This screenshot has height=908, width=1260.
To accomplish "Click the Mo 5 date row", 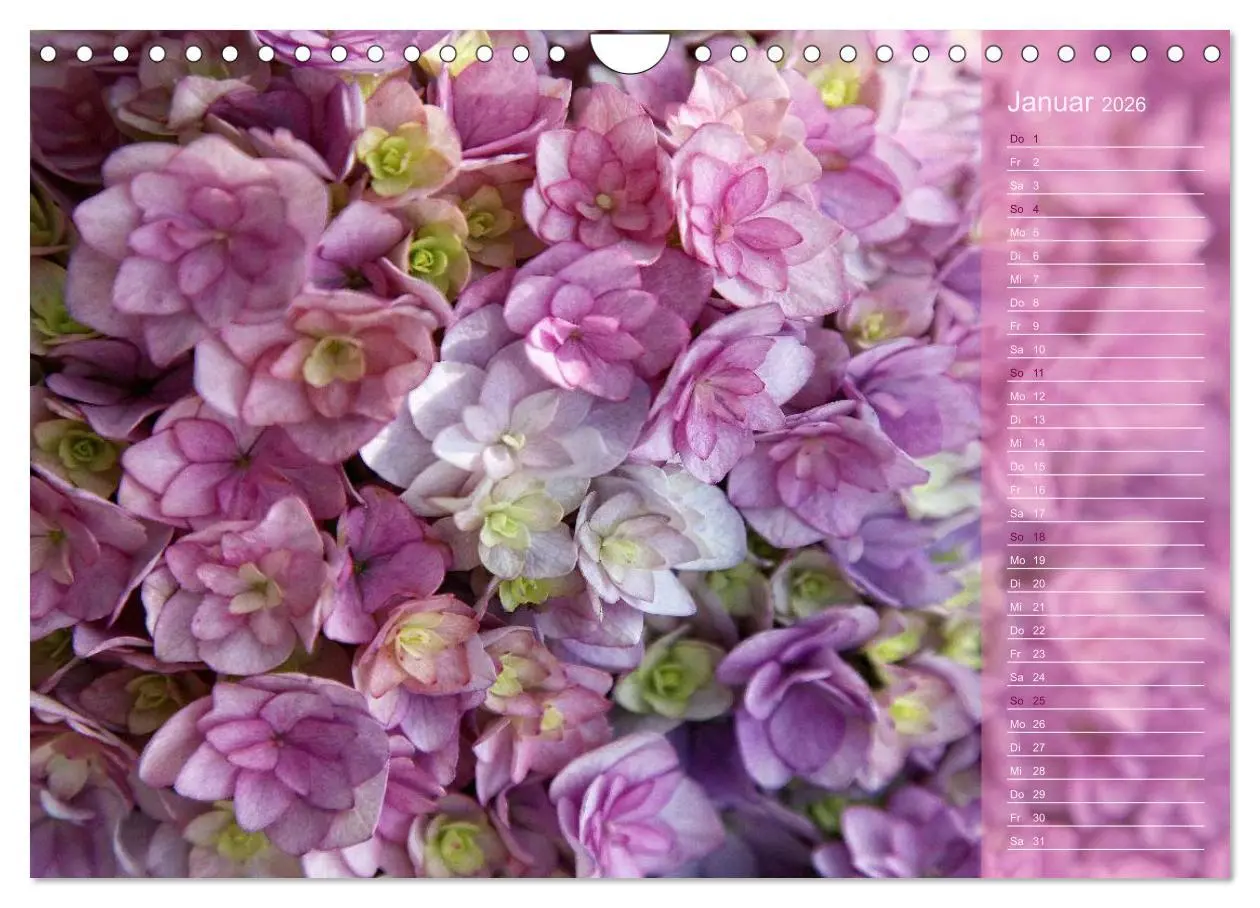I will 1025,232.
